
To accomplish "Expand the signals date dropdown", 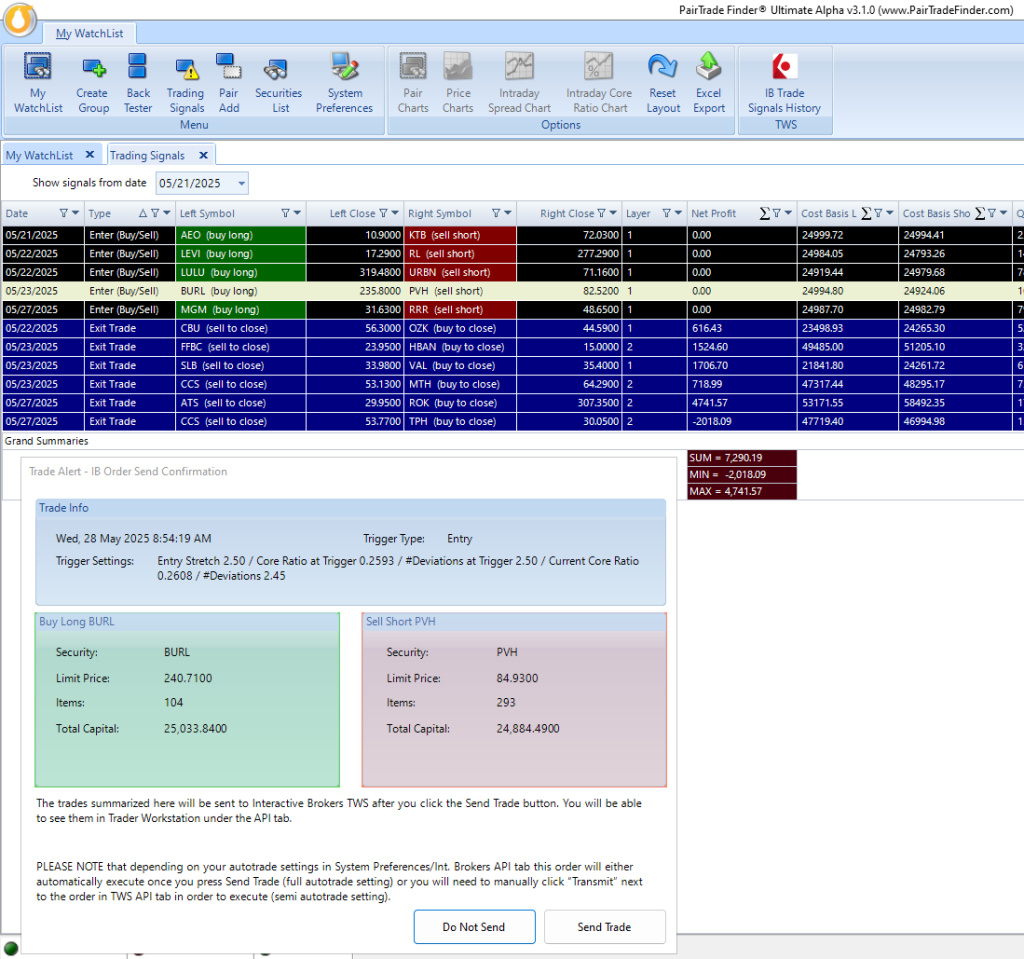I will (241, 184).
